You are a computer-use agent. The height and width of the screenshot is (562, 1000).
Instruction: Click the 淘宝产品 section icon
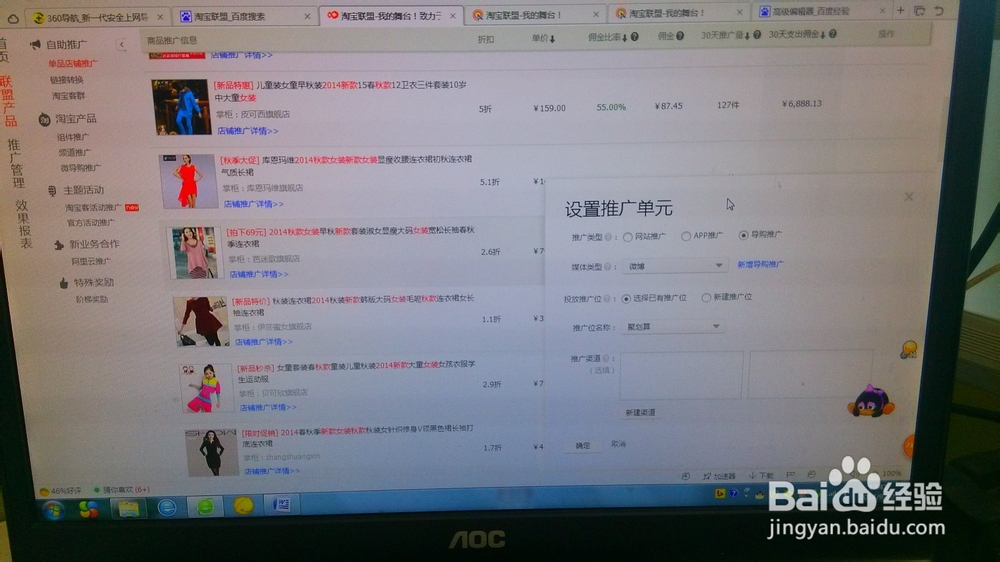(44, 119)
